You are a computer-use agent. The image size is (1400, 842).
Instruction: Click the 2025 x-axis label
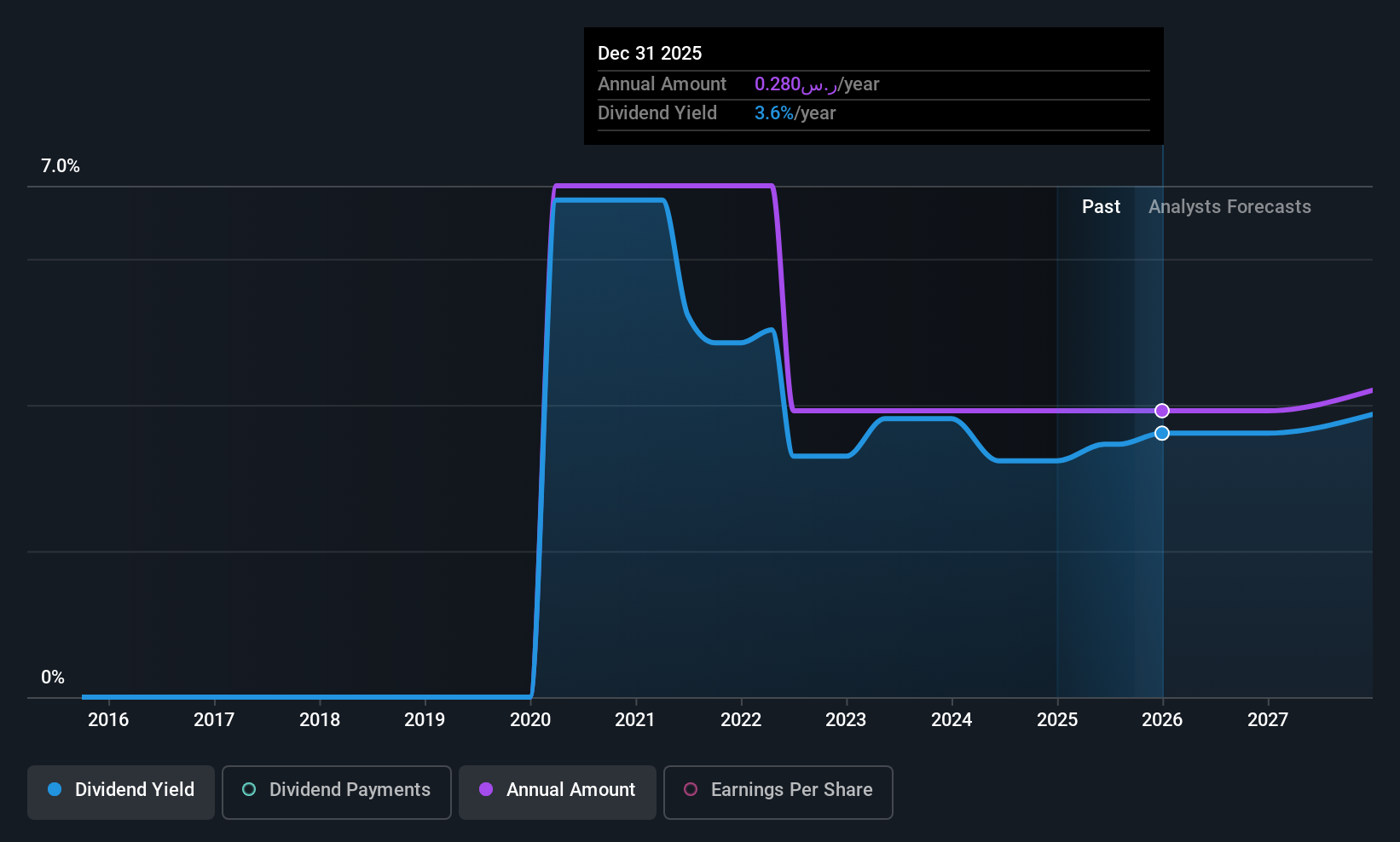[x=1057, y=720]
